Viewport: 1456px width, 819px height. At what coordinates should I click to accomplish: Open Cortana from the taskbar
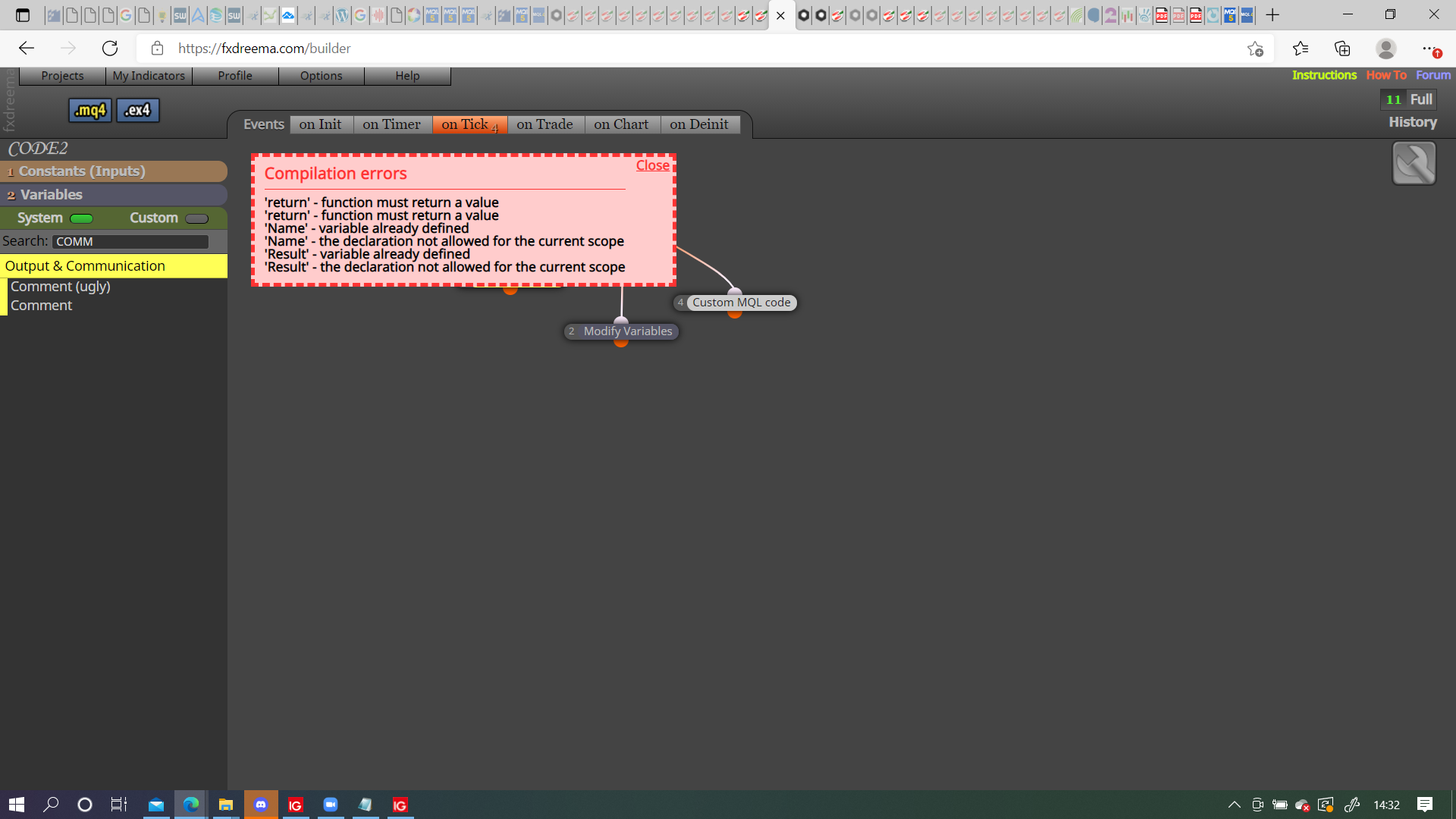85,805
